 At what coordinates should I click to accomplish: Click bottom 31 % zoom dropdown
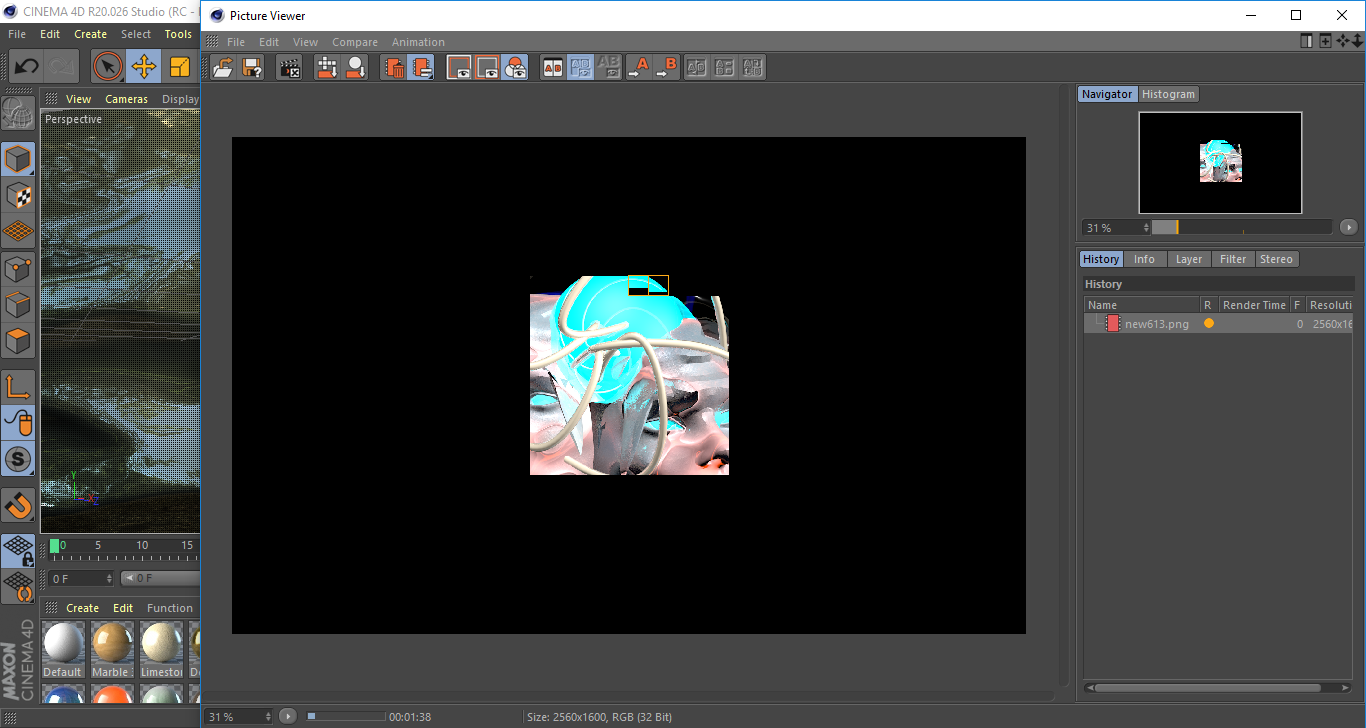(x=239, y=716)
